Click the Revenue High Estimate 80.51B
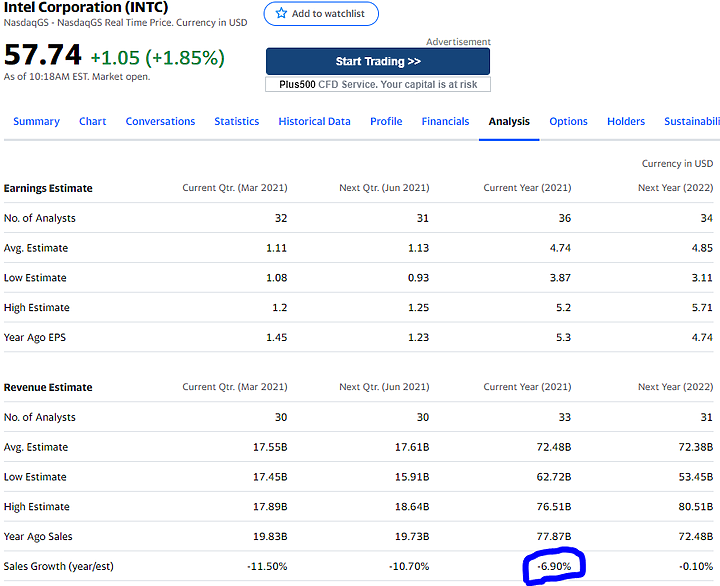This screenshot has height=586, width=720. coord(696,507)
